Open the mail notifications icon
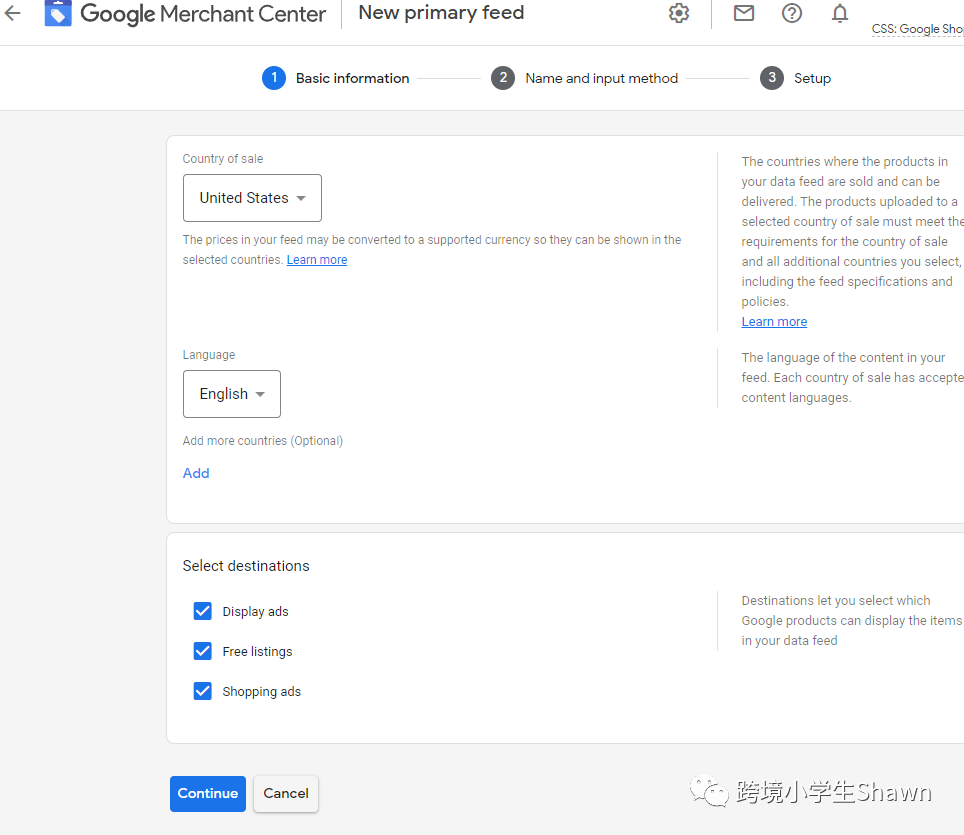The width and height of the screenshot is (964, 835). coord(744,13)
